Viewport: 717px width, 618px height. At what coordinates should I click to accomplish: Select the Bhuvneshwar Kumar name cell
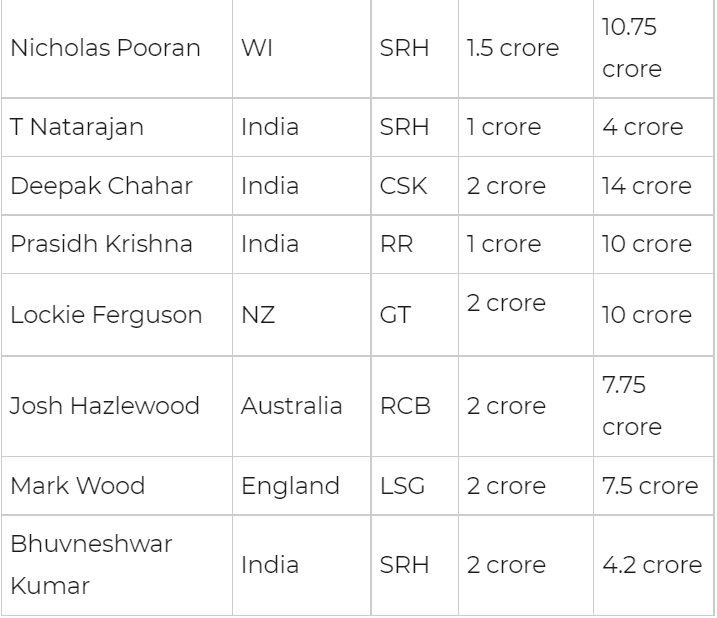coord(91,565)
